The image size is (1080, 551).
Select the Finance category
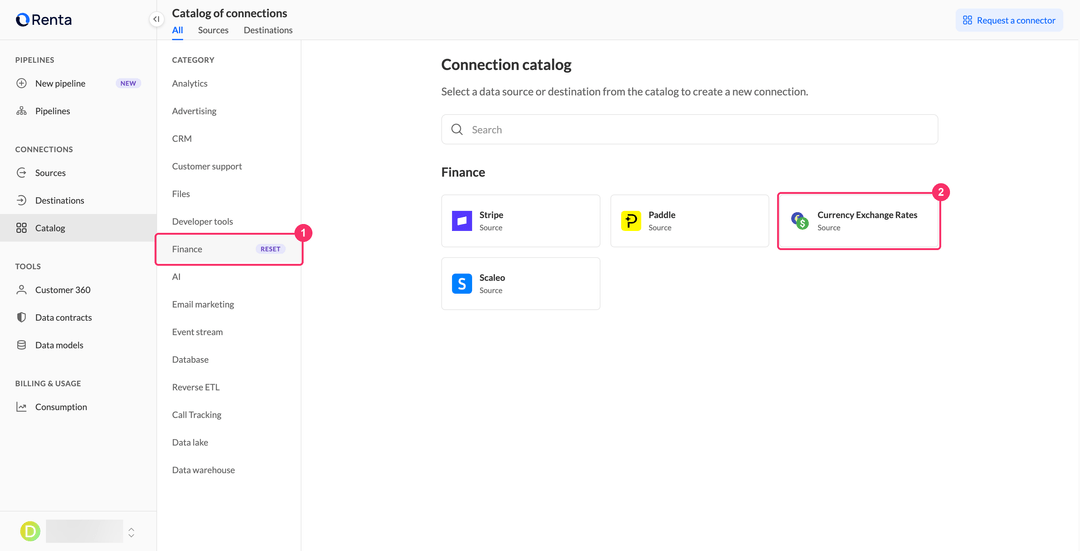[x=187, y=249]
